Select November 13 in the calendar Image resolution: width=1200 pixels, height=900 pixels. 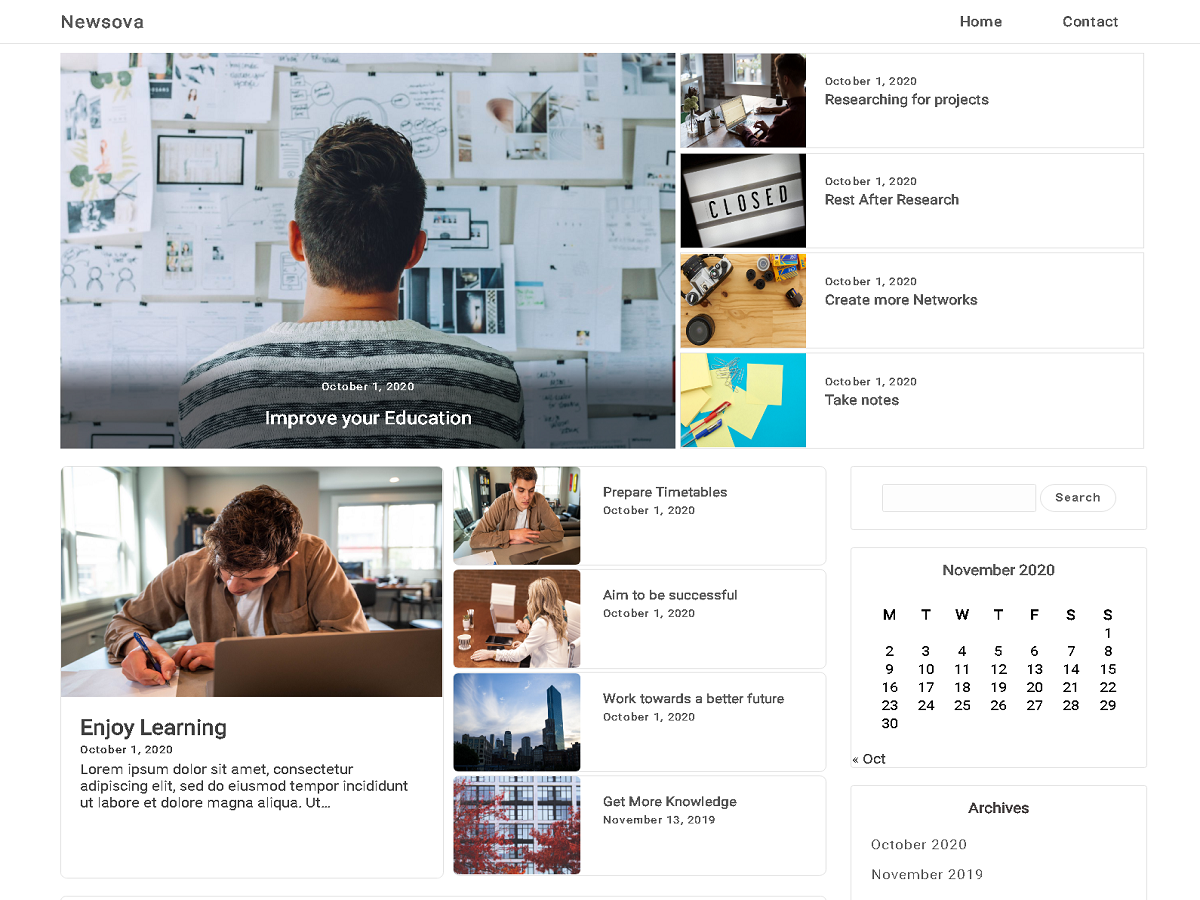pos(1034,669)
